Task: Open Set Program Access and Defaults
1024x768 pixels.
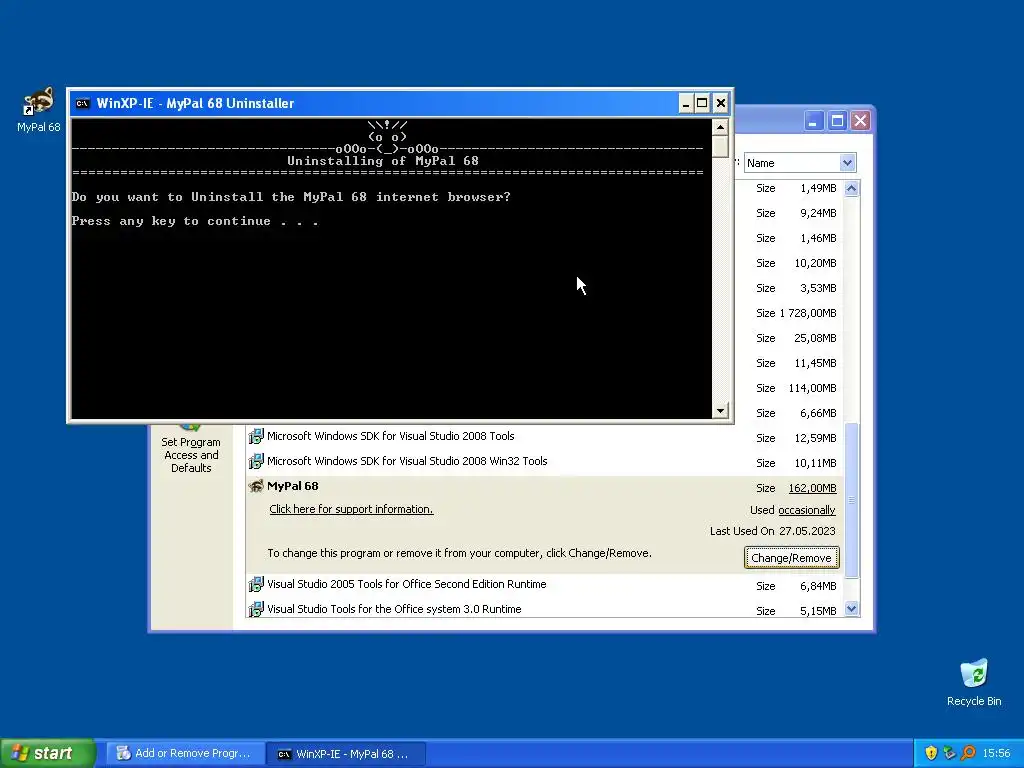Action: pos(191,455)
